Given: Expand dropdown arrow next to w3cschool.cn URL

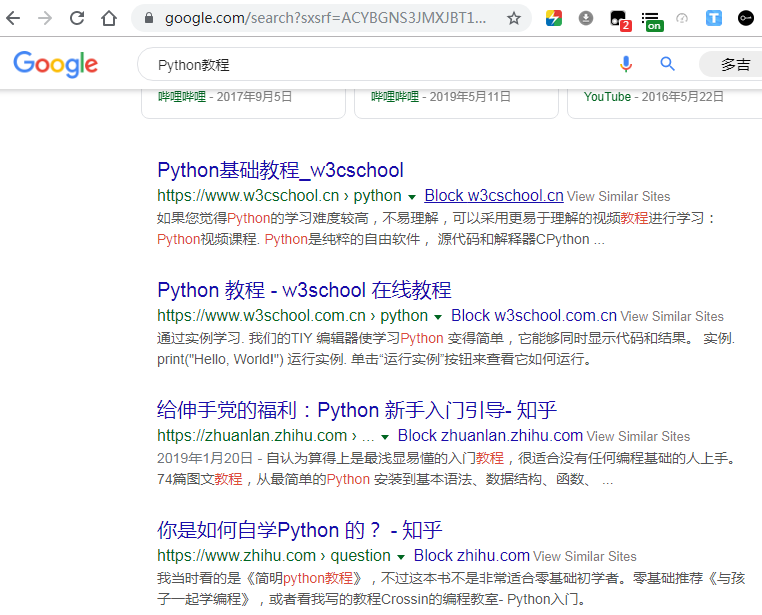Looking at the screenshot, I should tap(412, 197).
